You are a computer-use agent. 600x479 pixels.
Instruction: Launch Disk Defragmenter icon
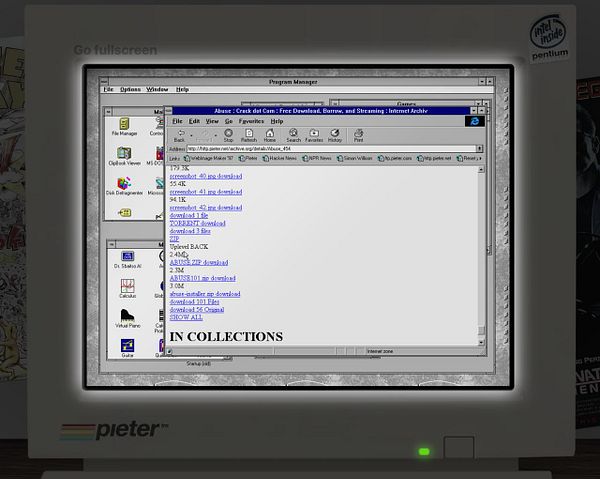click(x=124, y=186)
